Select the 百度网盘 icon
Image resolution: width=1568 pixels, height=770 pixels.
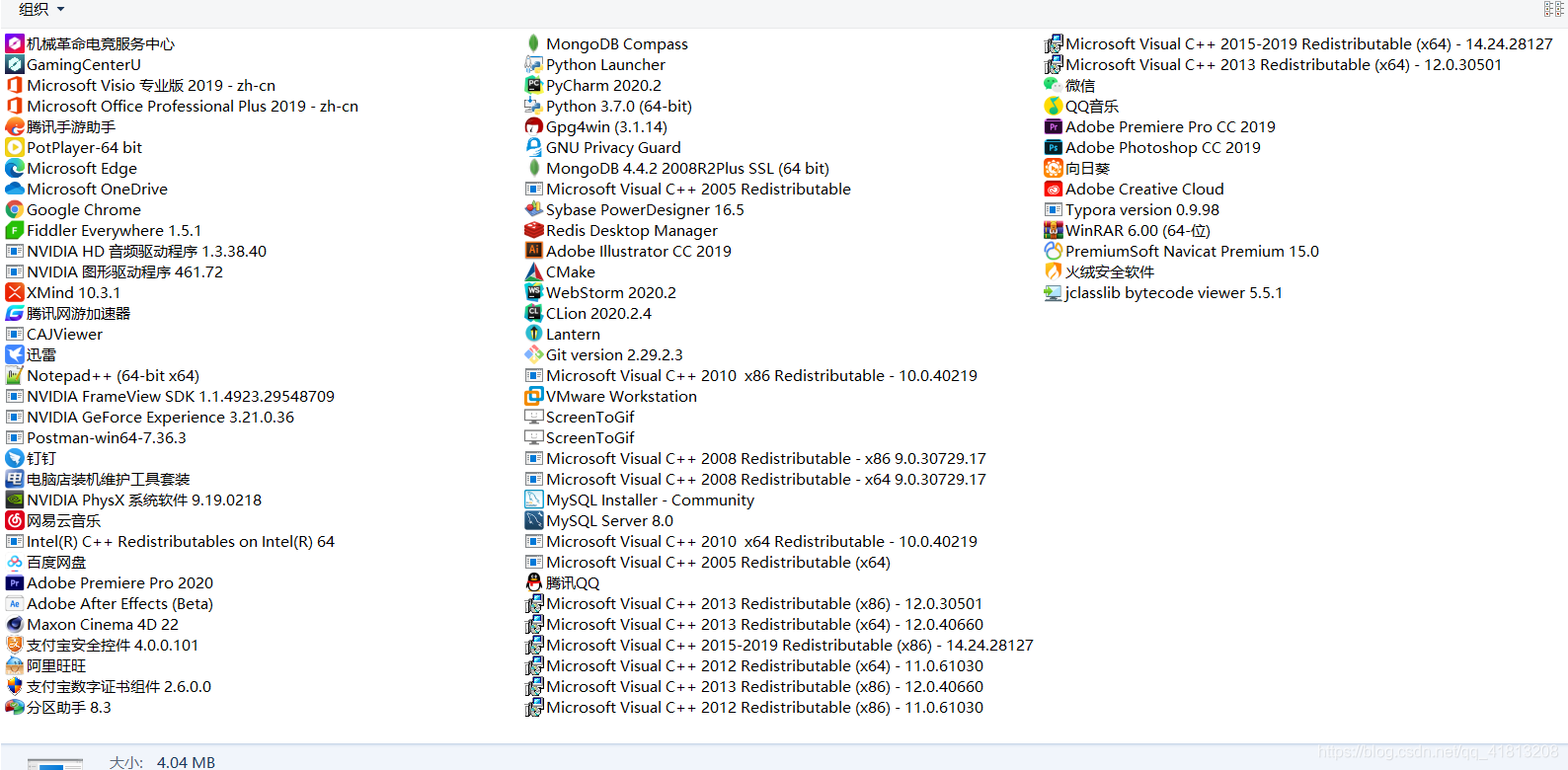(x=15, y=562)
